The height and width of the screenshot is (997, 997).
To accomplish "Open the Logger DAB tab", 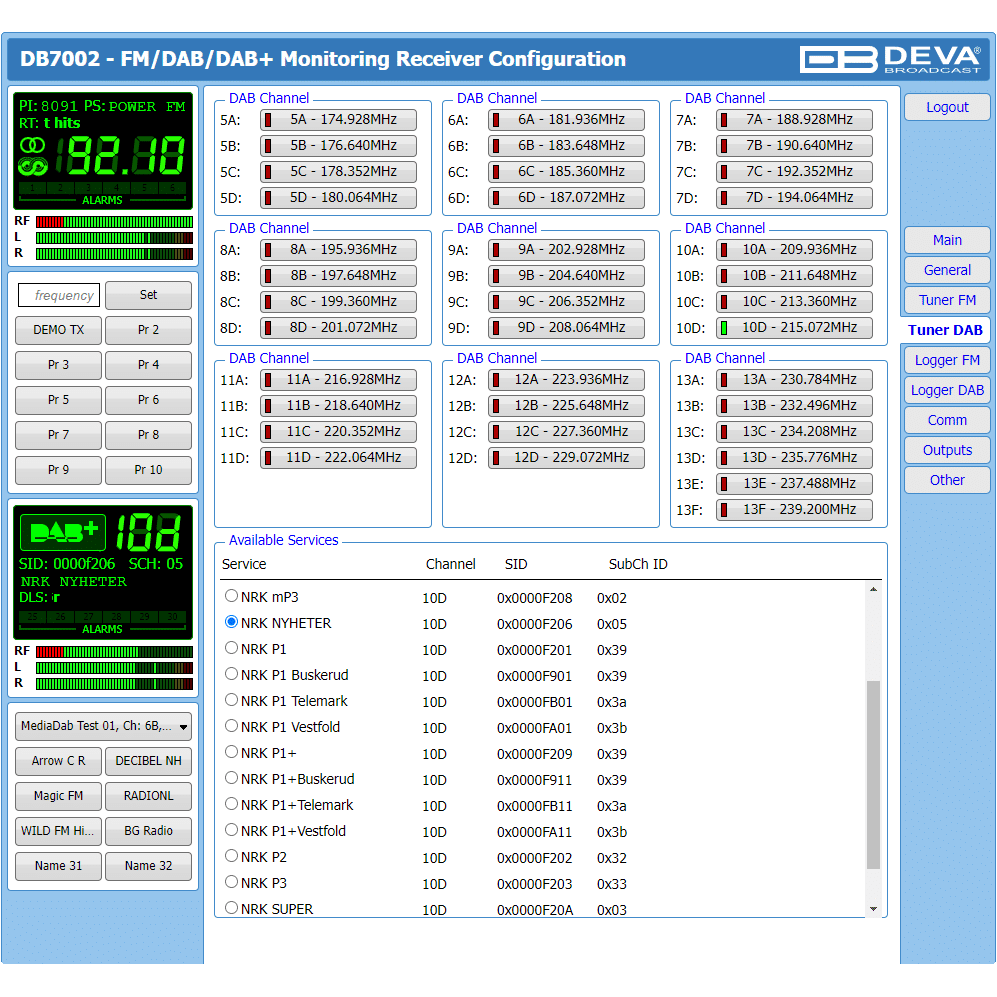I will (x=947, y=390).
